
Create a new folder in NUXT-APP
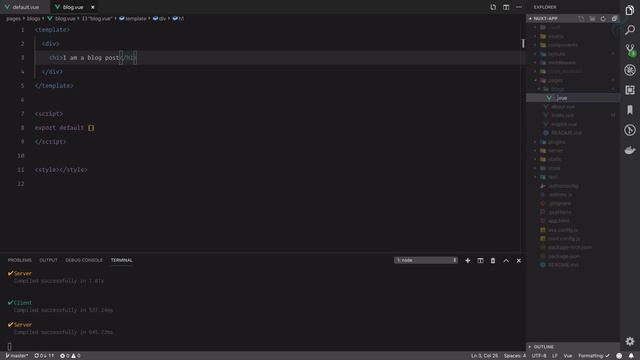pos(592,18)
